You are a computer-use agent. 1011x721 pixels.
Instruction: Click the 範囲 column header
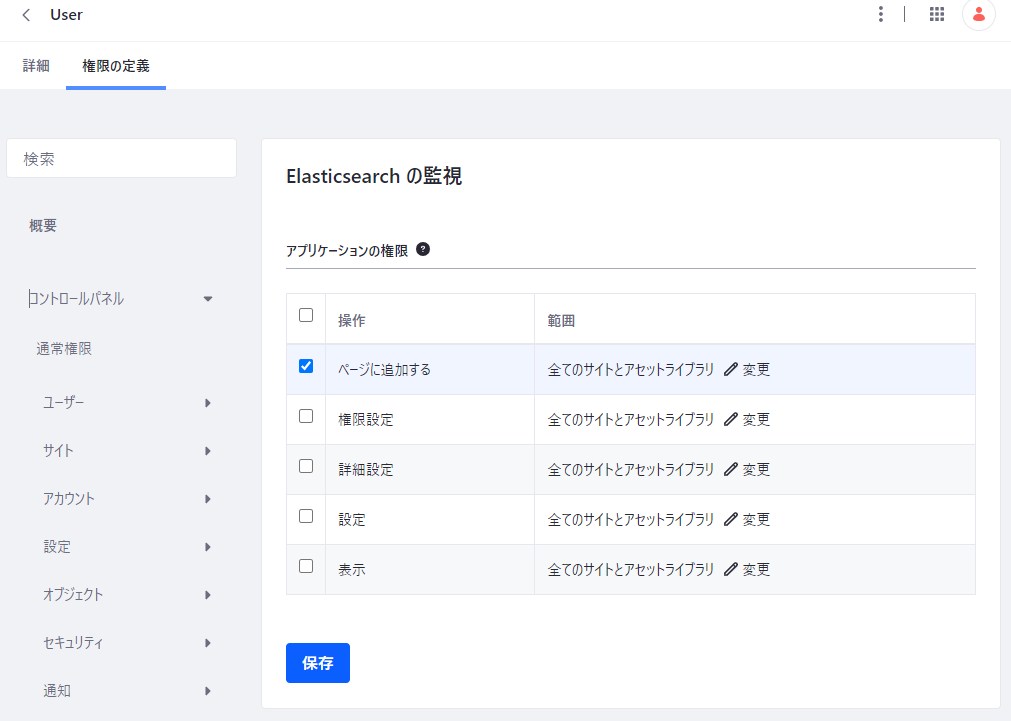(561, 321)
